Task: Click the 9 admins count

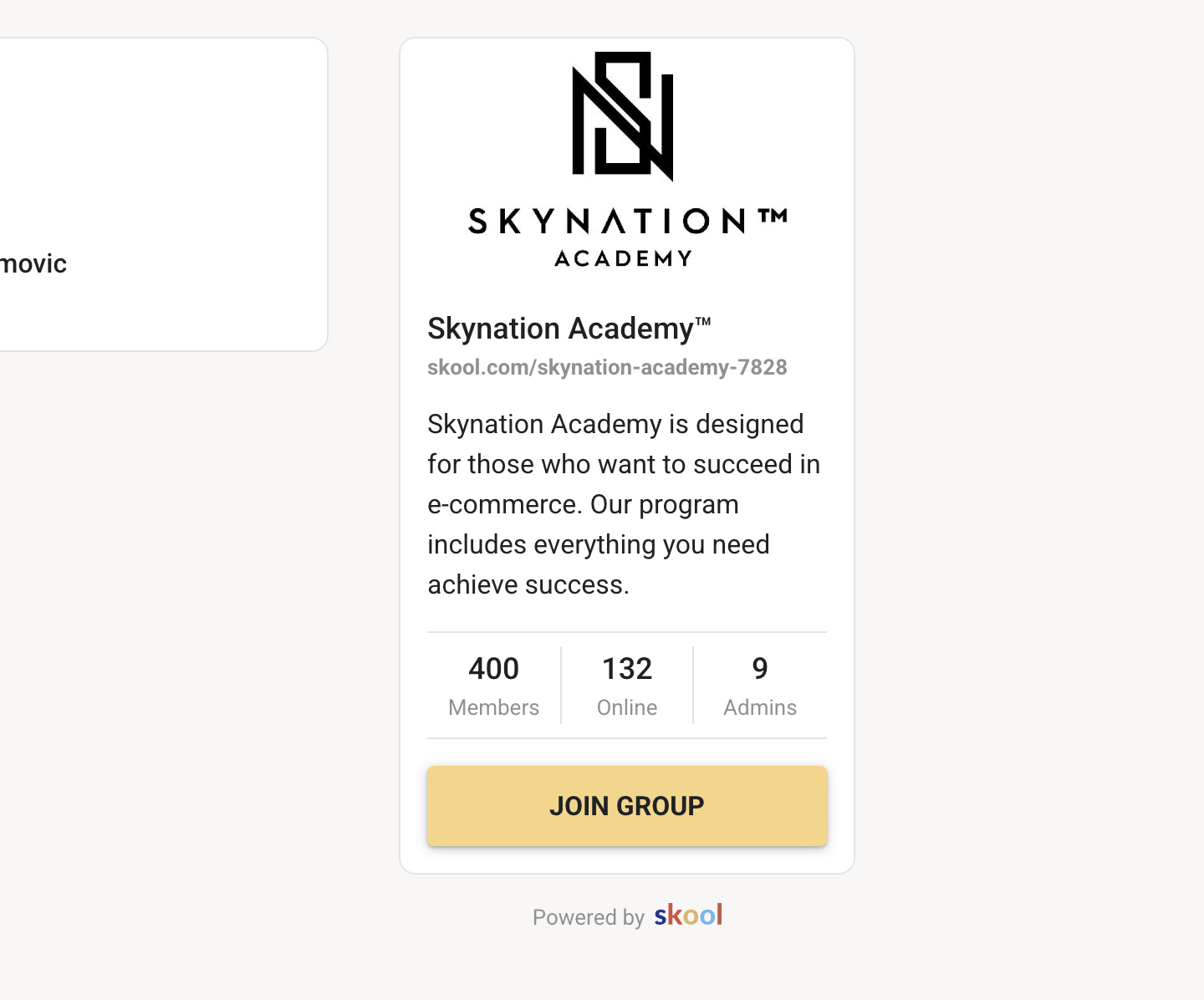Action: pyautogui.click(x=760, y=669)
